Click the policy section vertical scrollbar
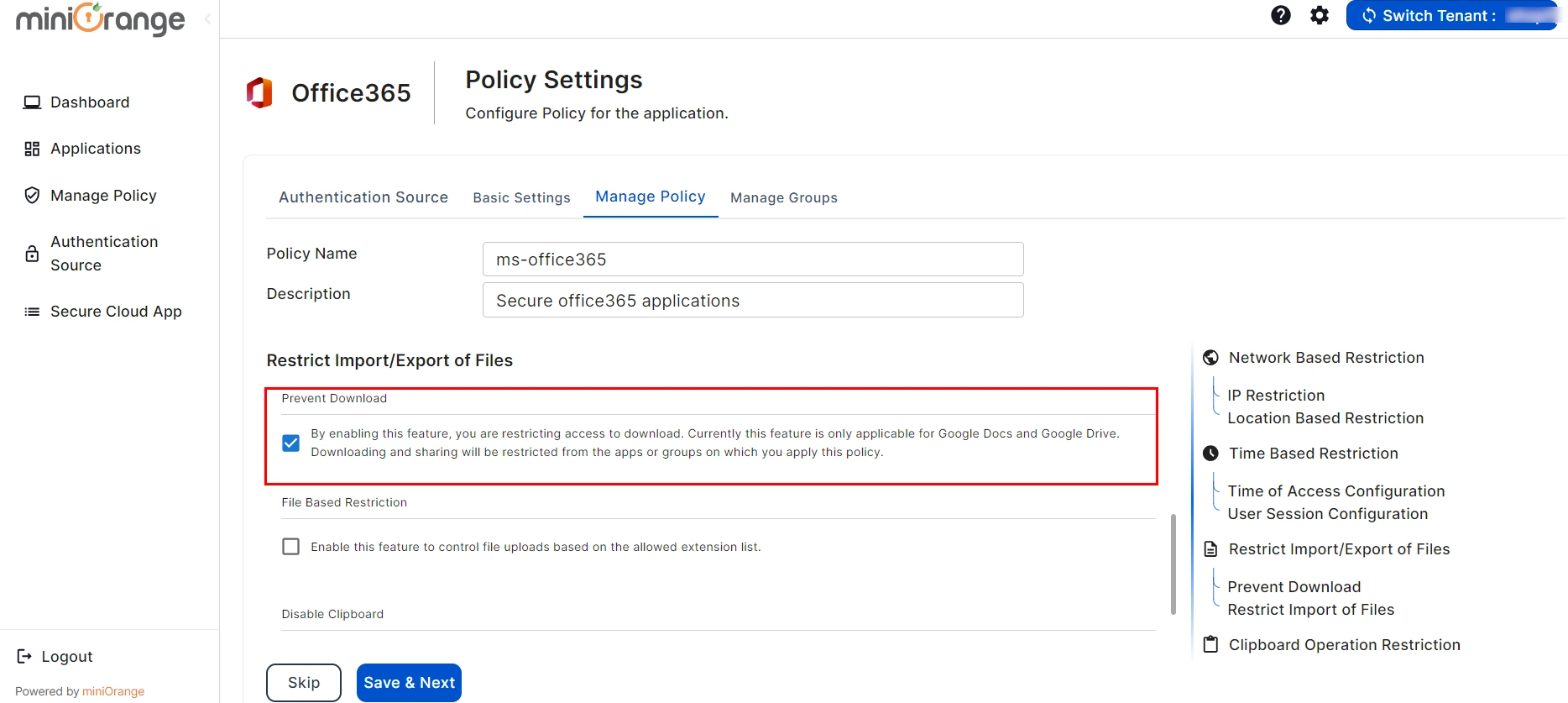Viewport: 1568px width, 703px height. click(1173, 564)
